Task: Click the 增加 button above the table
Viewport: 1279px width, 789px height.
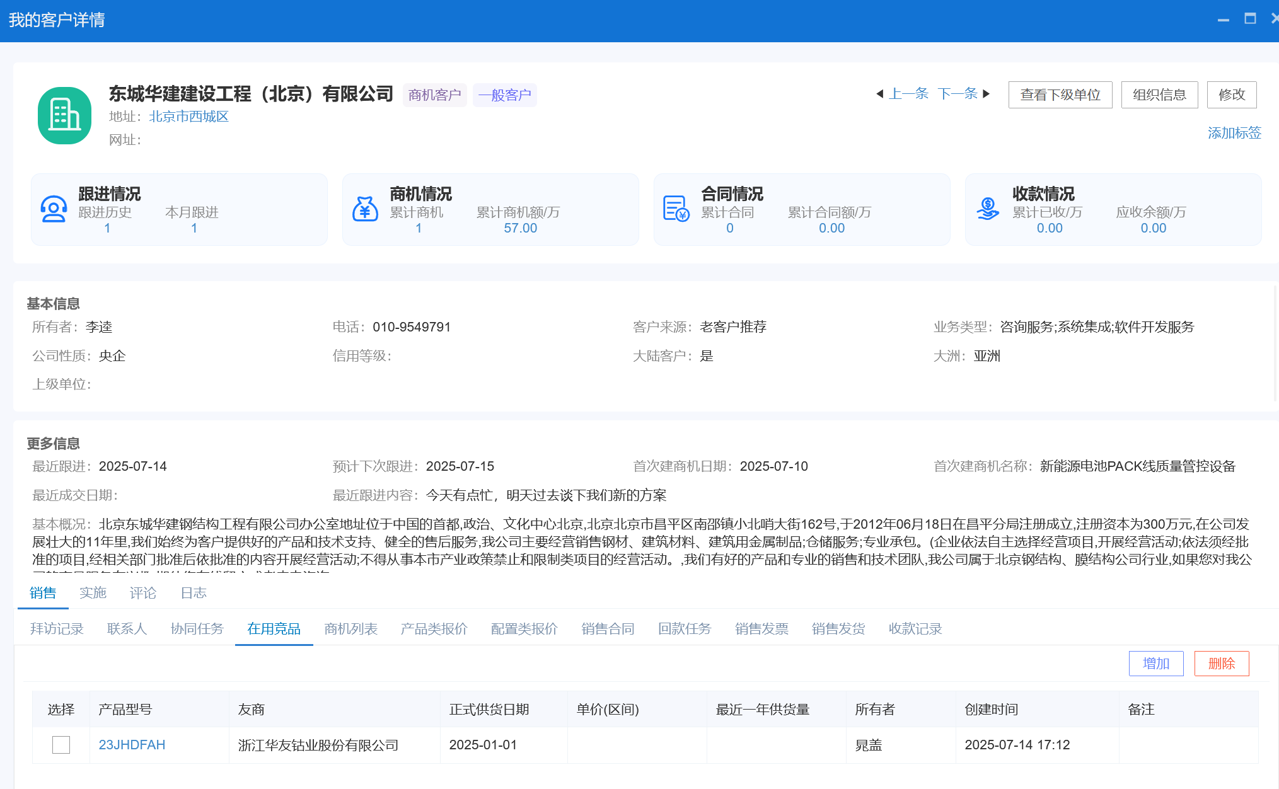Action: pyautogui.click(x=1155, y=663)
